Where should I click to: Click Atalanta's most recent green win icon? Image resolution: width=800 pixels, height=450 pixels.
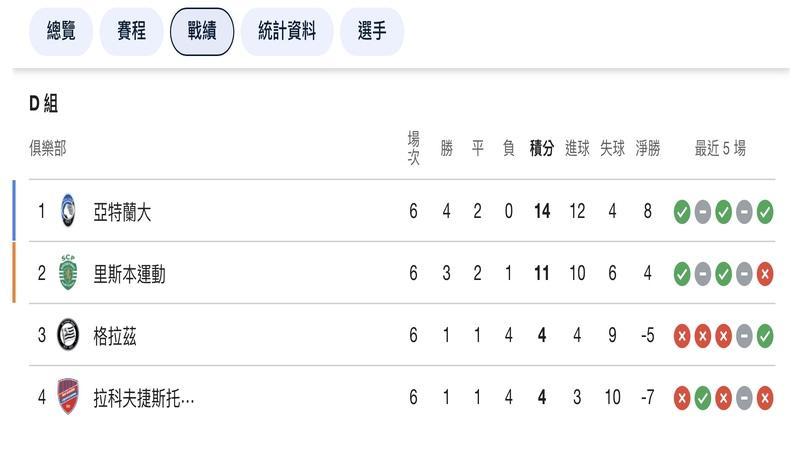point(765,212)
